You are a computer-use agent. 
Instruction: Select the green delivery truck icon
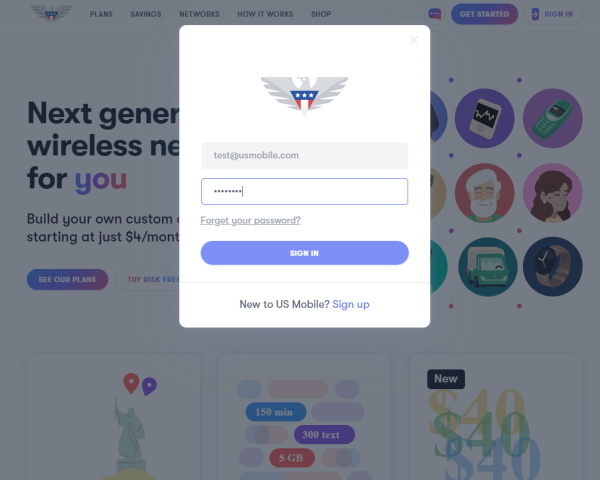pos(488,267)
